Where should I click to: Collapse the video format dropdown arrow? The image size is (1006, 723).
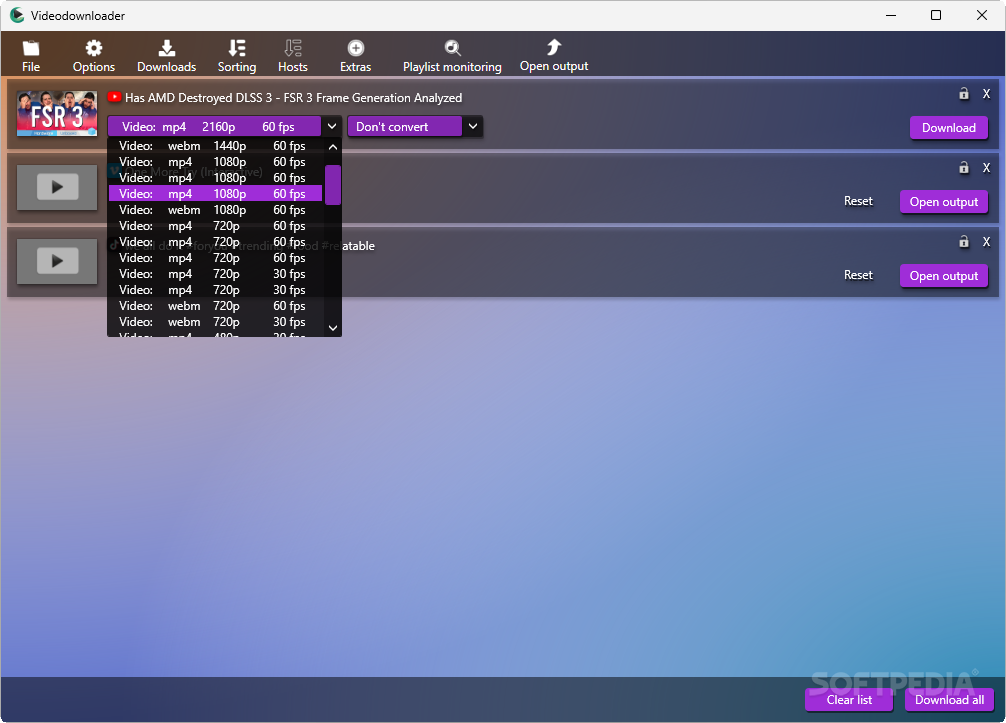[x=332, y=126]
